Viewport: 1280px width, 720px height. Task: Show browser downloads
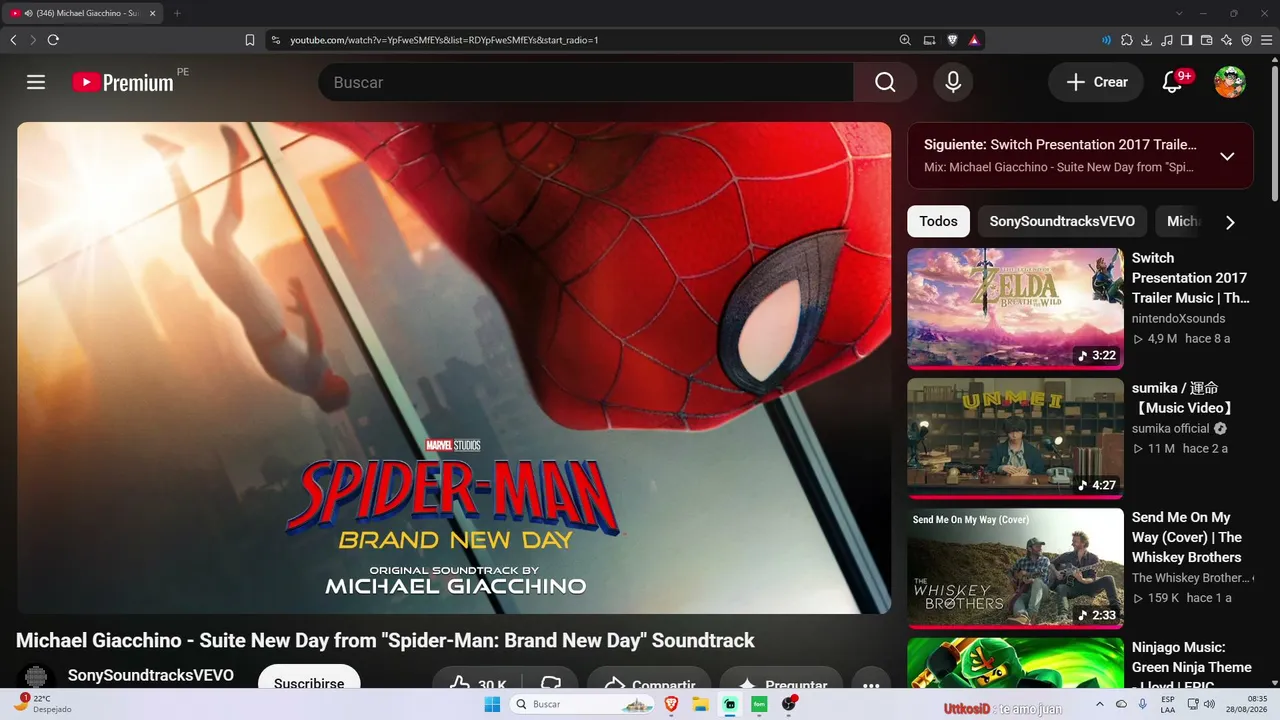1146,40
